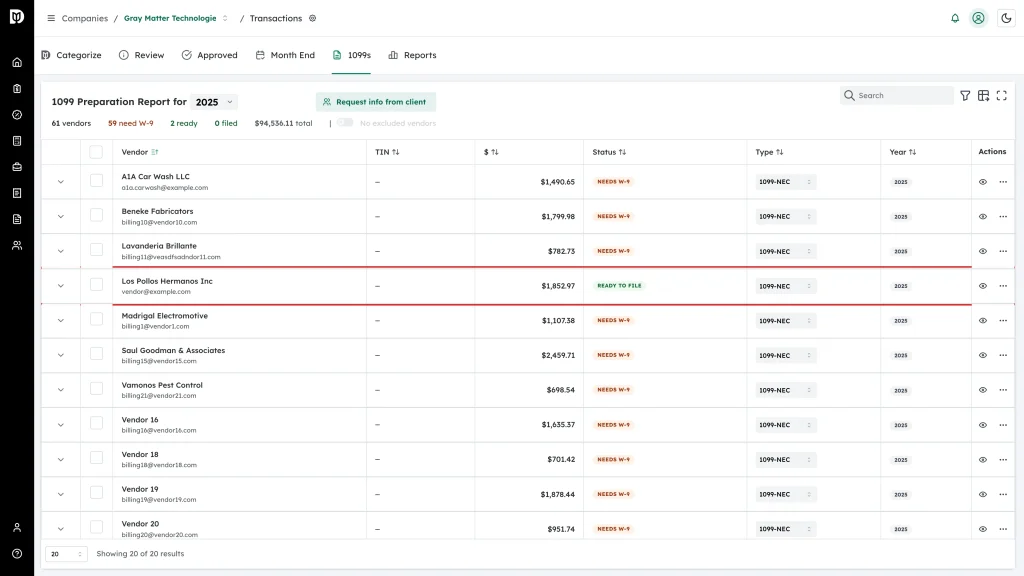This screenshot has height=576, width=1024.
Task: Switch to the Categorize tab
Action: 71,56
